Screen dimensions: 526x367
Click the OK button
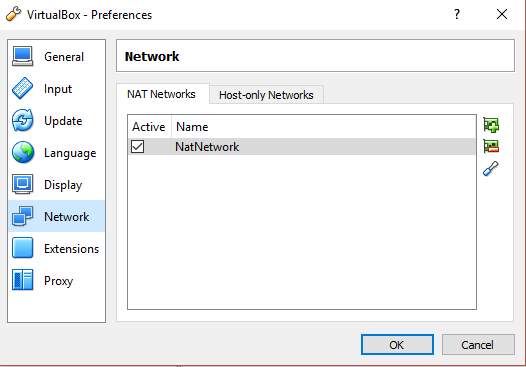tap(397, 345)
